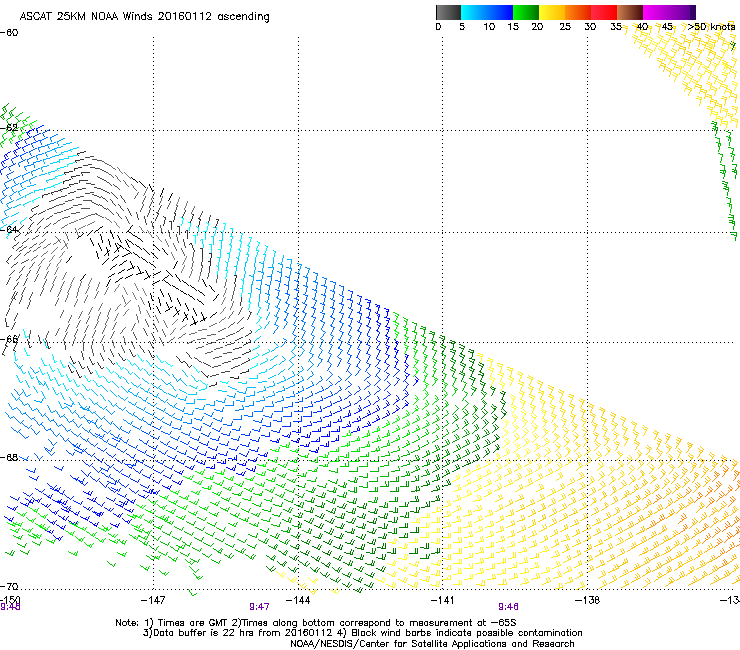The width and height of the screenshot is (740, 650).
Task: Click the 'NOAA/NESDIS/Center for Satellite Applications and Research' credit
Action: (432, 644)
